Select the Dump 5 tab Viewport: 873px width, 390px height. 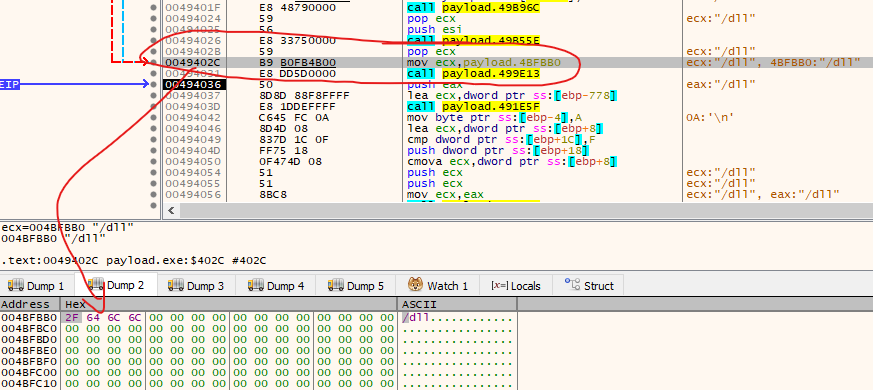pos(356,286)
